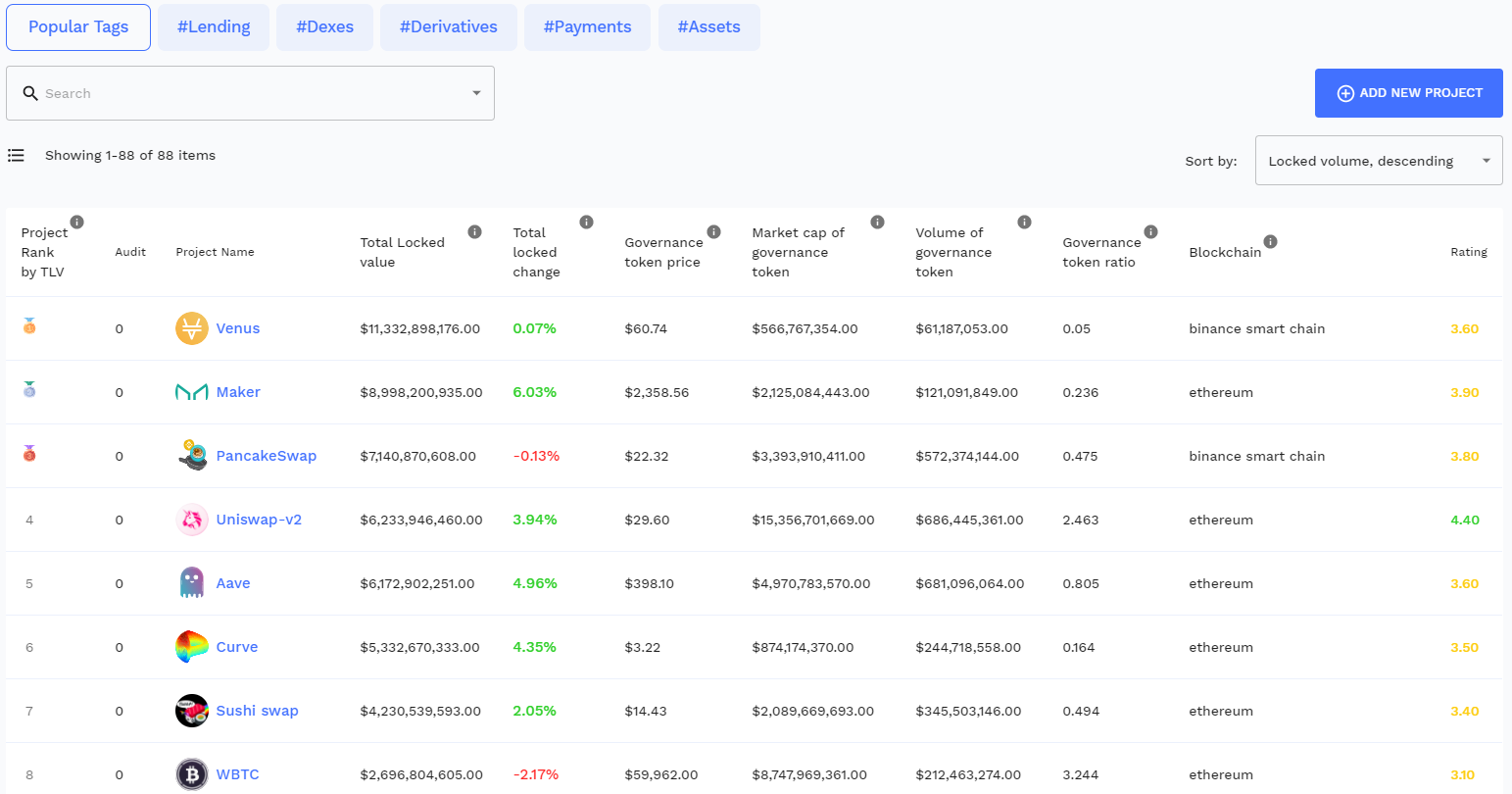
Task: Select the #Dexes tag
Action: 325,27
